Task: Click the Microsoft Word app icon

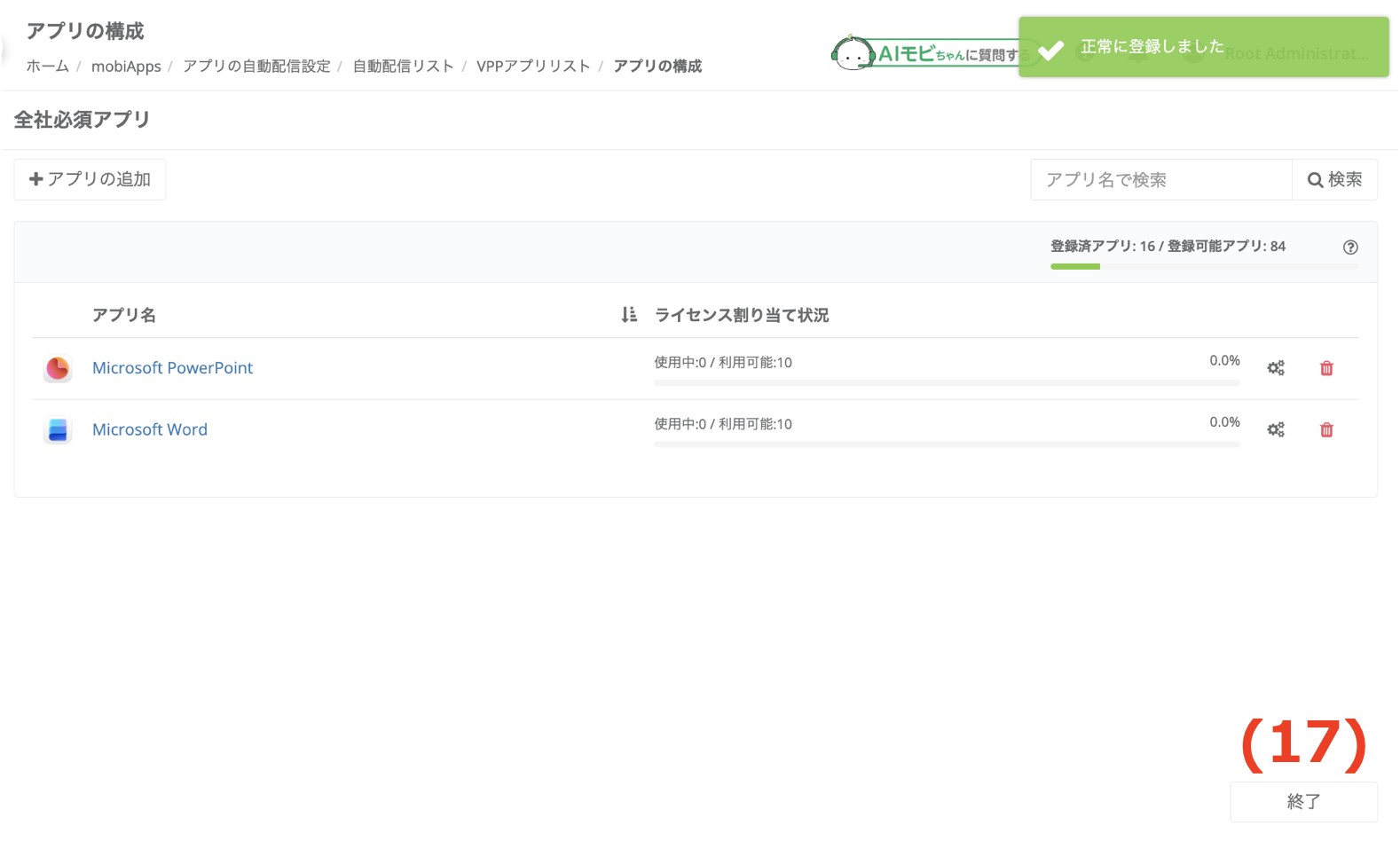Action: coord(58,429)
